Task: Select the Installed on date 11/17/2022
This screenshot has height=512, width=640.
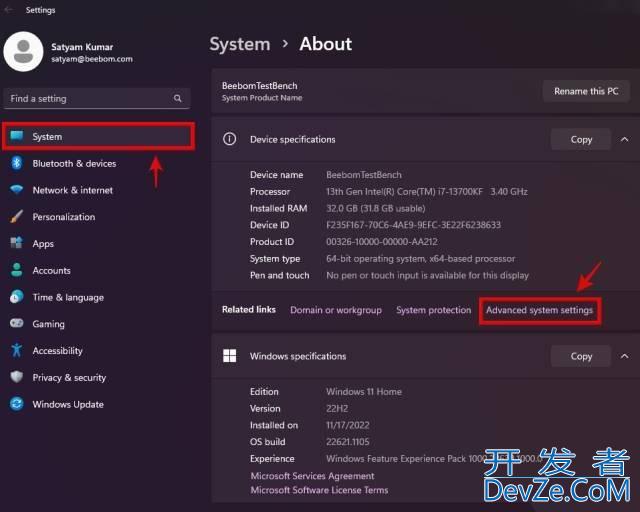Action: pyautogui.click(x=347, y=425)
